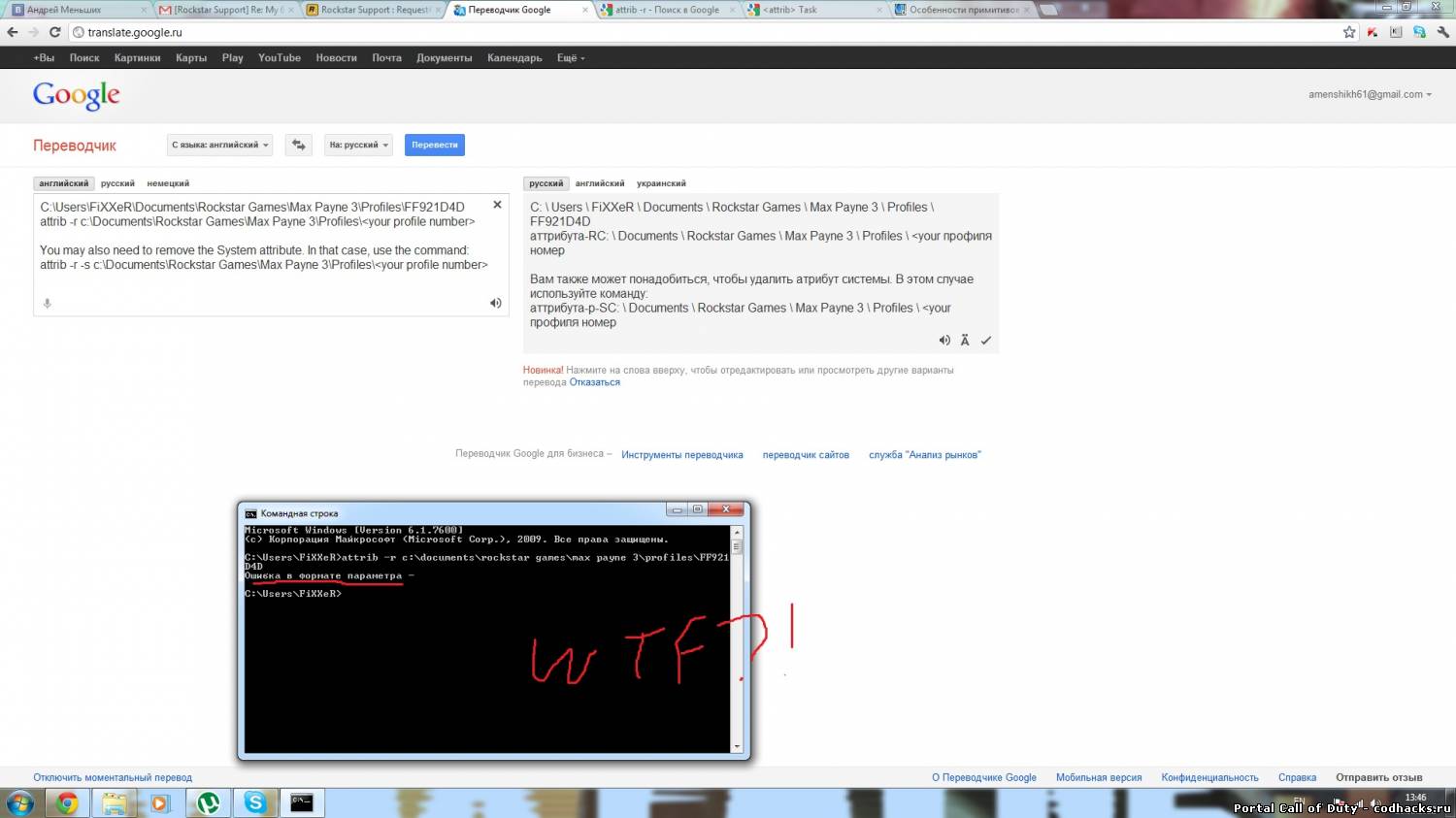Open 'YouTube' in Google top bar
Image resolution: width=1456 pixels, height=818 pixels.
pyautogui.click(x=280, y=58)
